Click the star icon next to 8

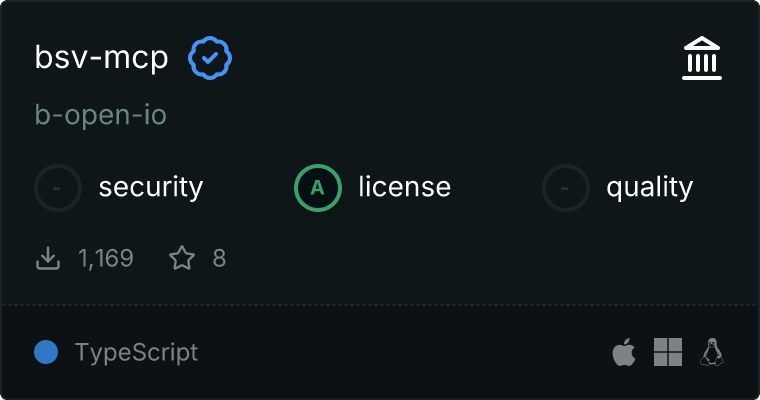point(182,259)
